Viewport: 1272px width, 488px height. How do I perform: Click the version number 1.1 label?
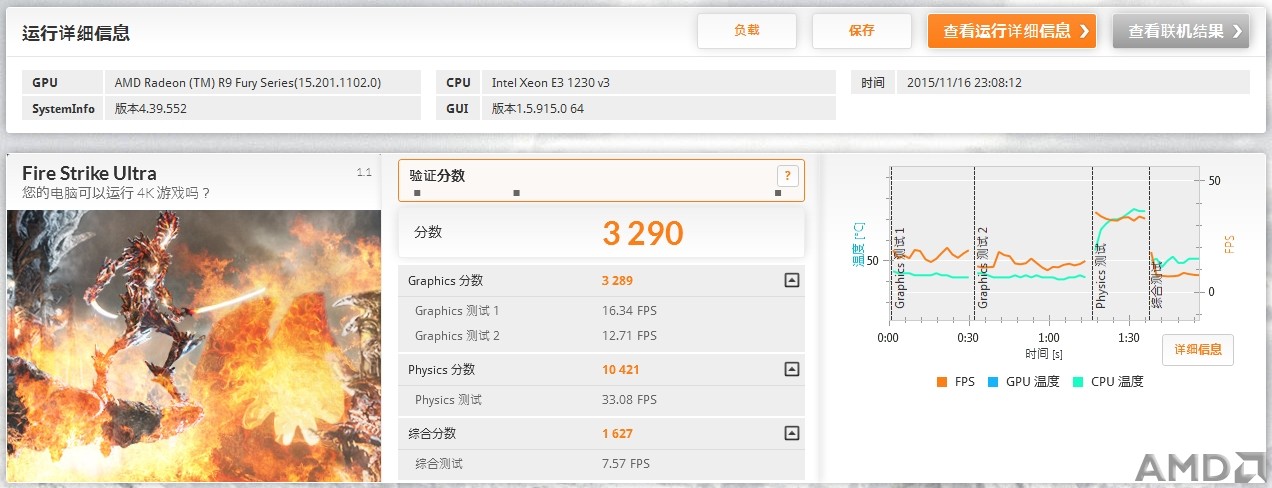coord(364,173)
